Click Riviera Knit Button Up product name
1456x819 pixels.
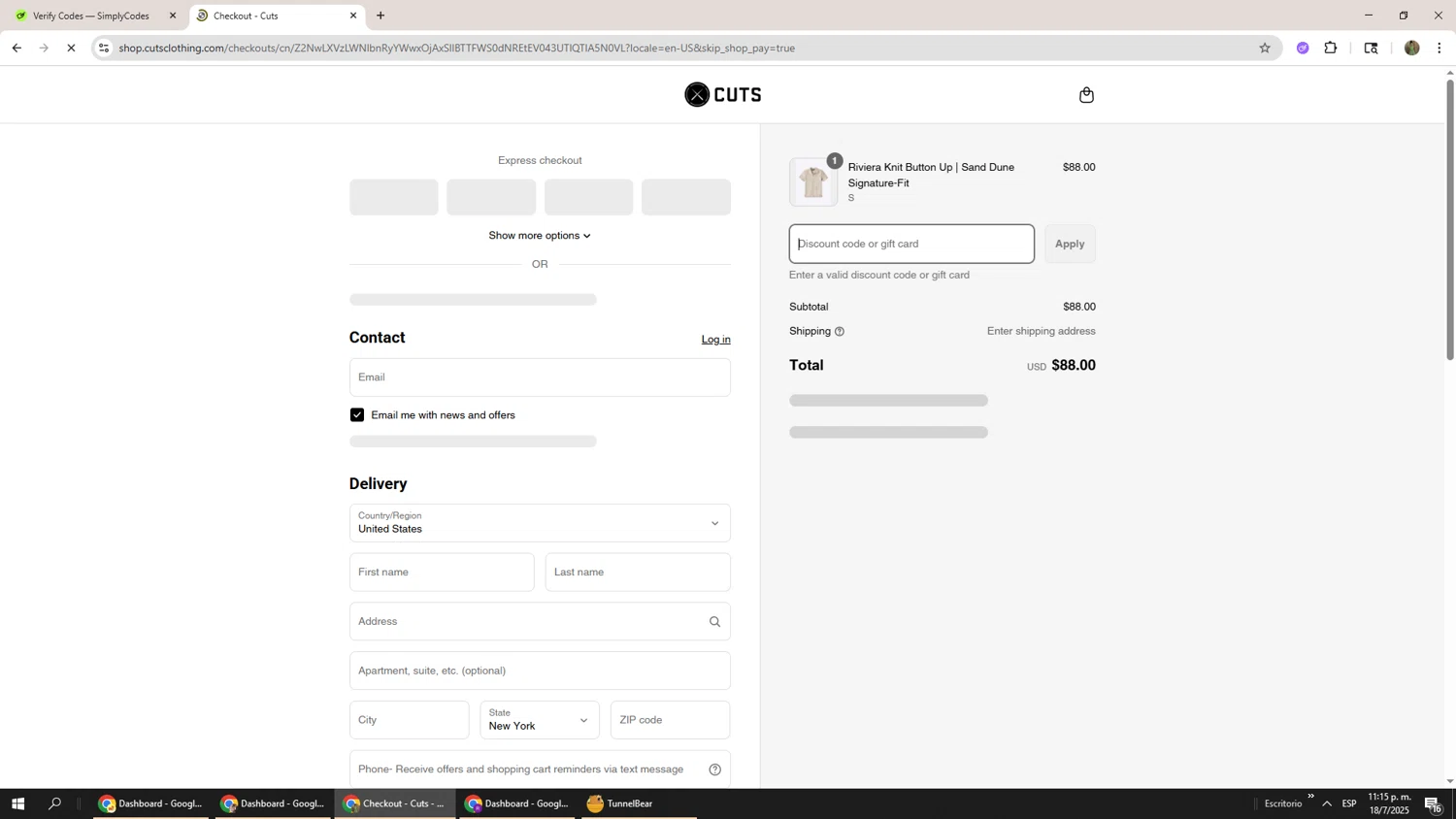[x=932, y=175]
